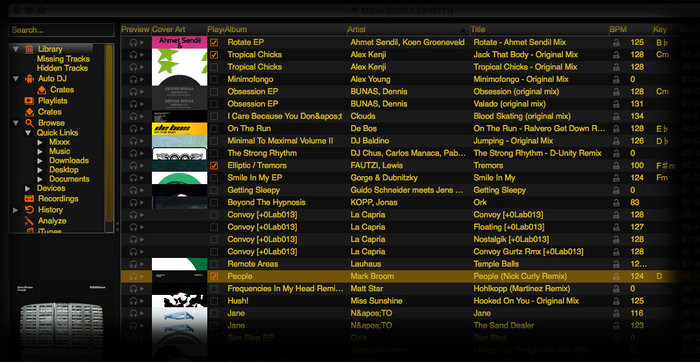
Task: Click the History clock icon
Action: [29, 210]
